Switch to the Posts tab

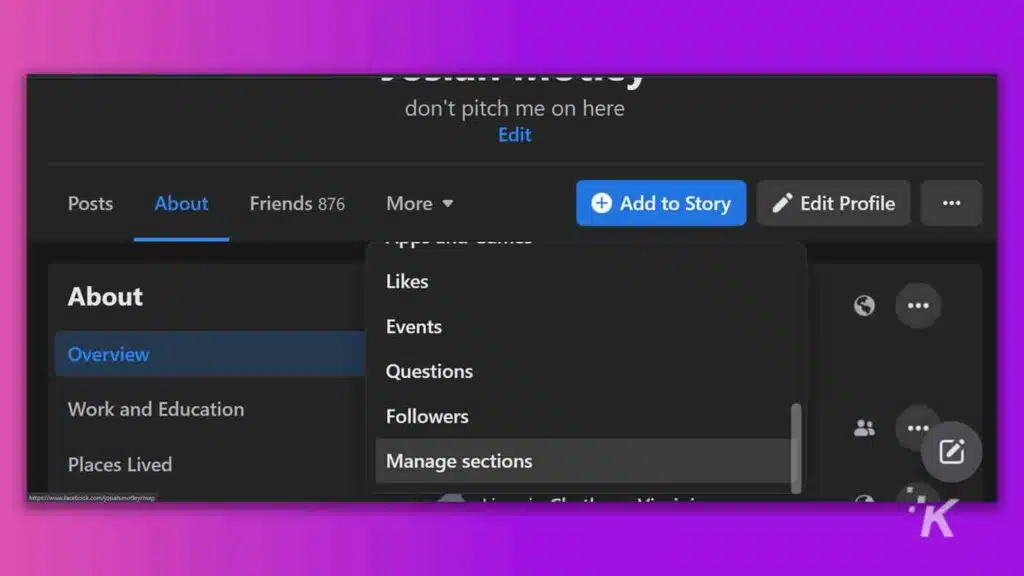[x=90, y=203]
